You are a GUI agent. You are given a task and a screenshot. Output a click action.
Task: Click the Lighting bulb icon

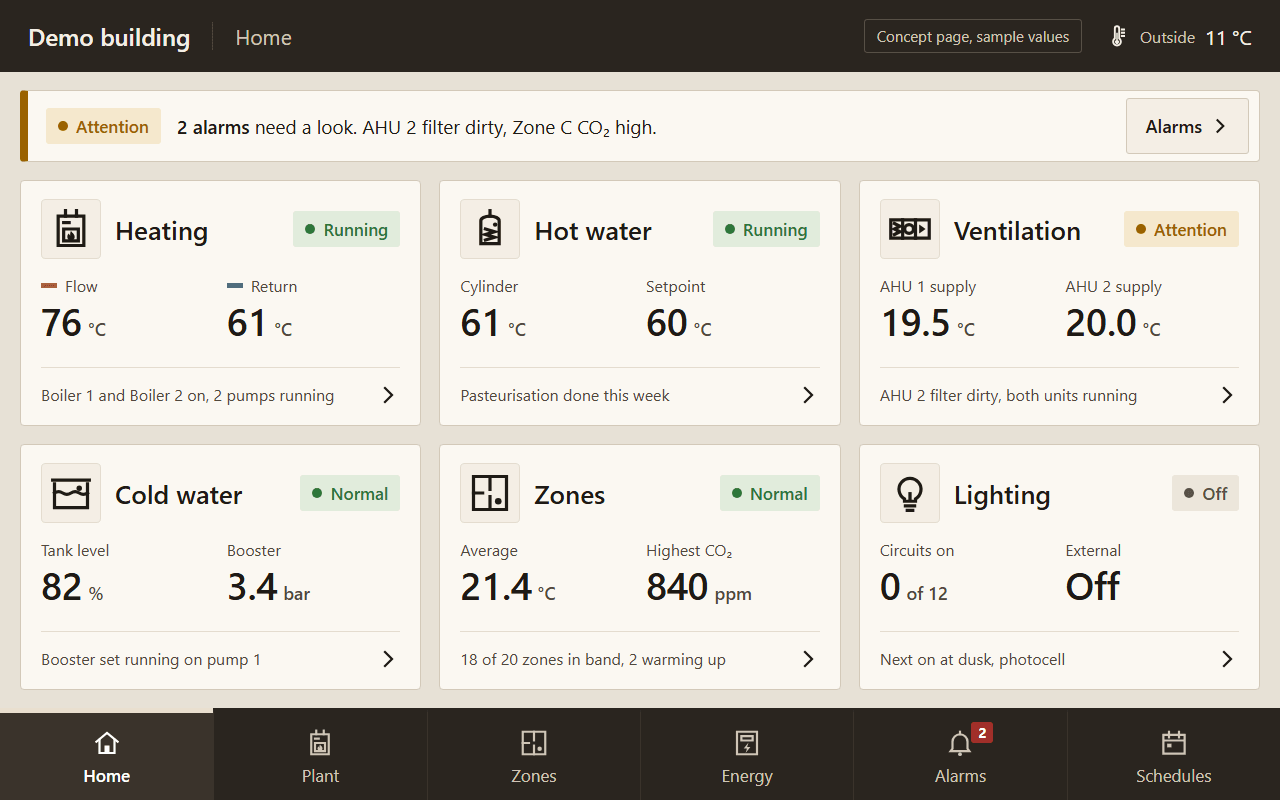[910, 493]
